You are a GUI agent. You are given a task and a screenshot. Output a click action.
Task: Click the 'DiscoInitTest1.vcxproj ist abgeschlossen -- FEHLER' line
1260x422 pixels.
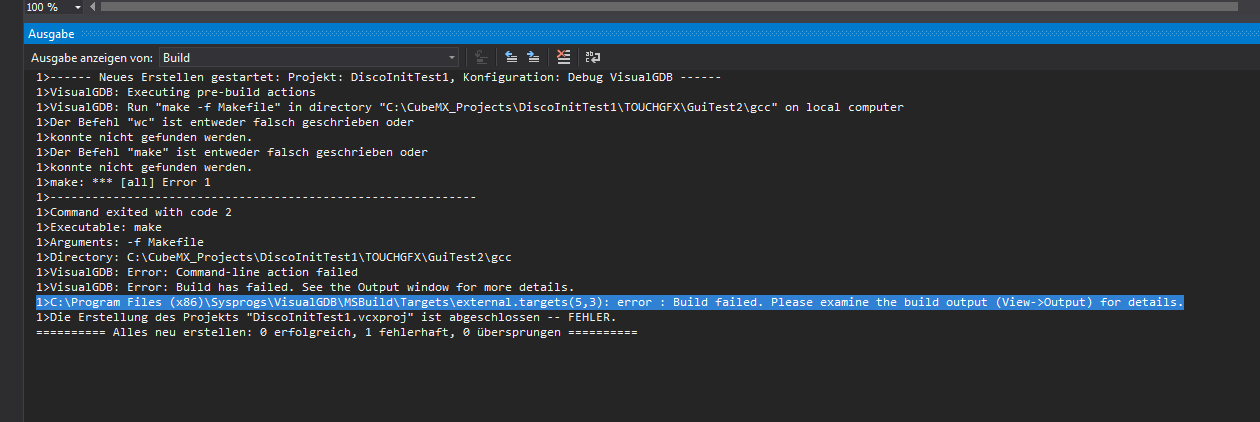[326, 317]
